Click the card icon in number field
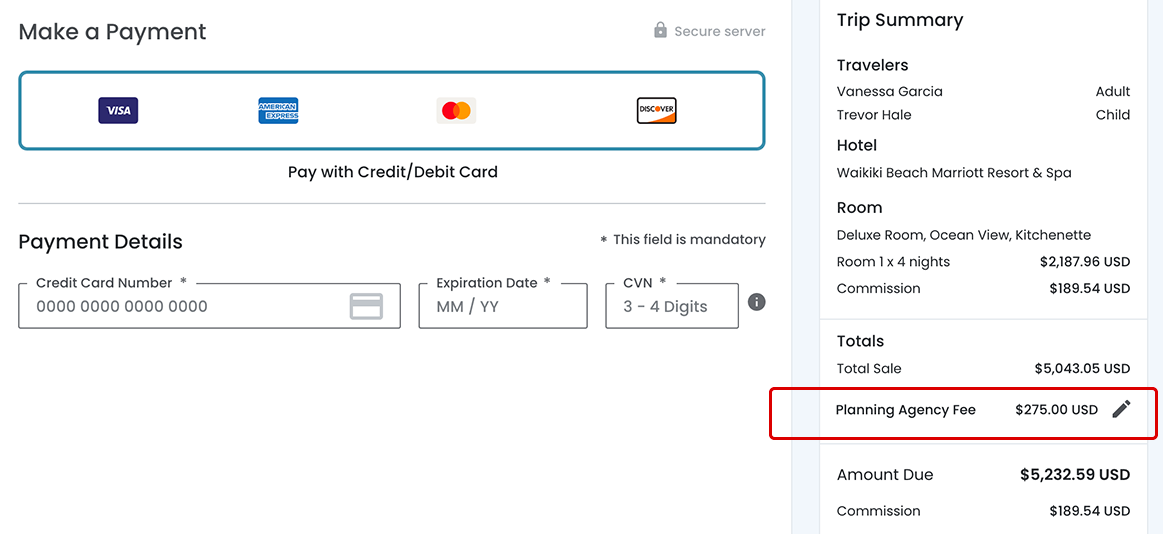1163x534 pixels. click(x=366, y=306)
